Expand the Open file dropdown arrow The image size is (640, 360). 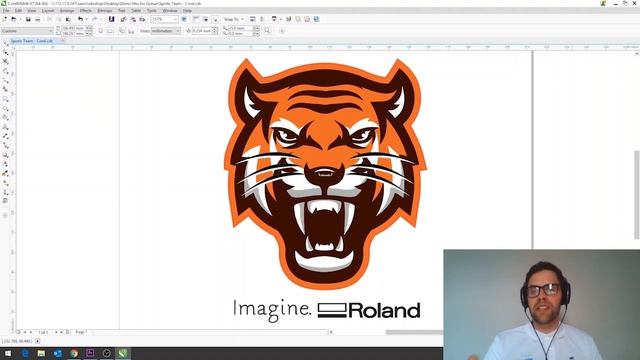[x=20, y=19]
